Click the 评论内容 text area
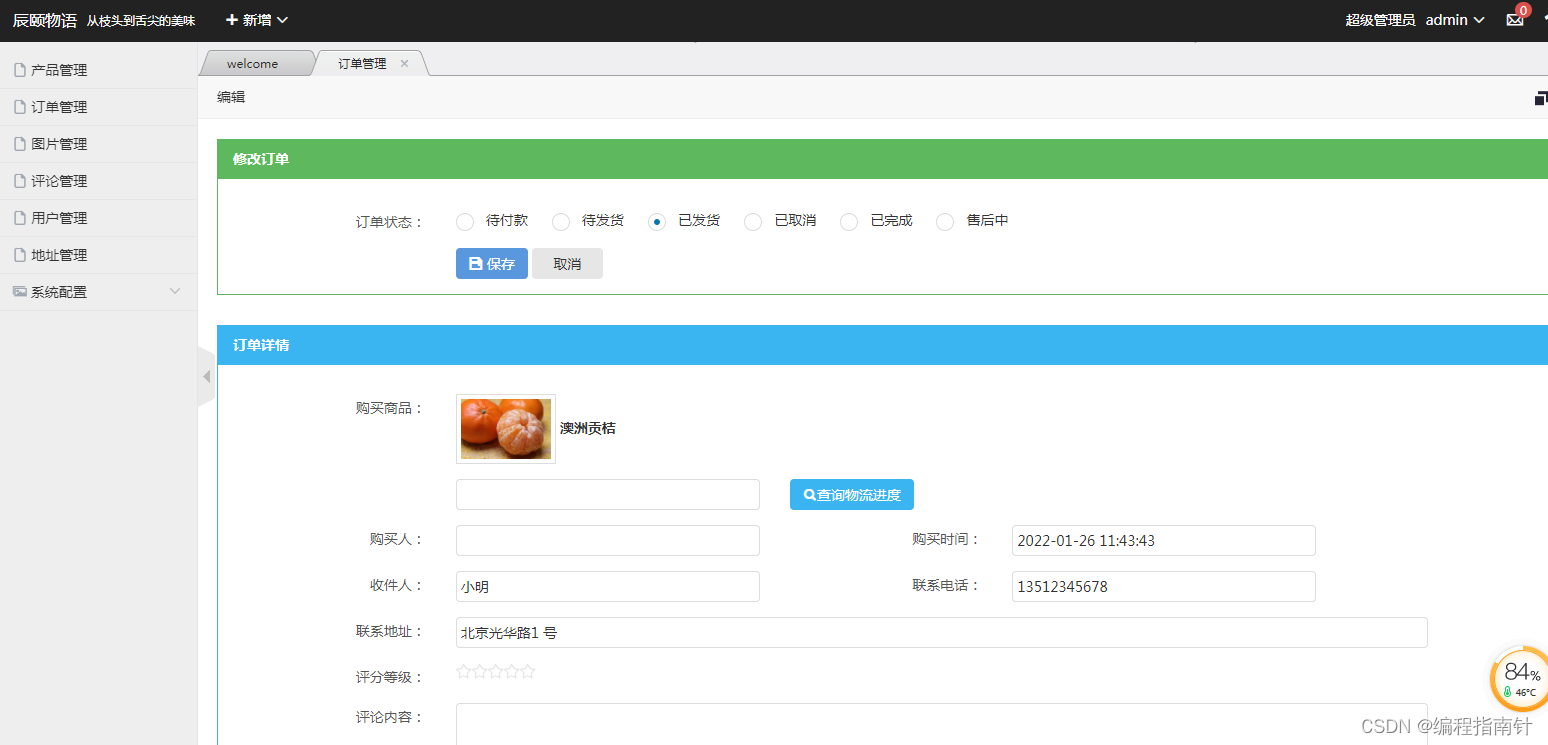The width and height of the screenshot is (1548, 745). pos(942,724)
